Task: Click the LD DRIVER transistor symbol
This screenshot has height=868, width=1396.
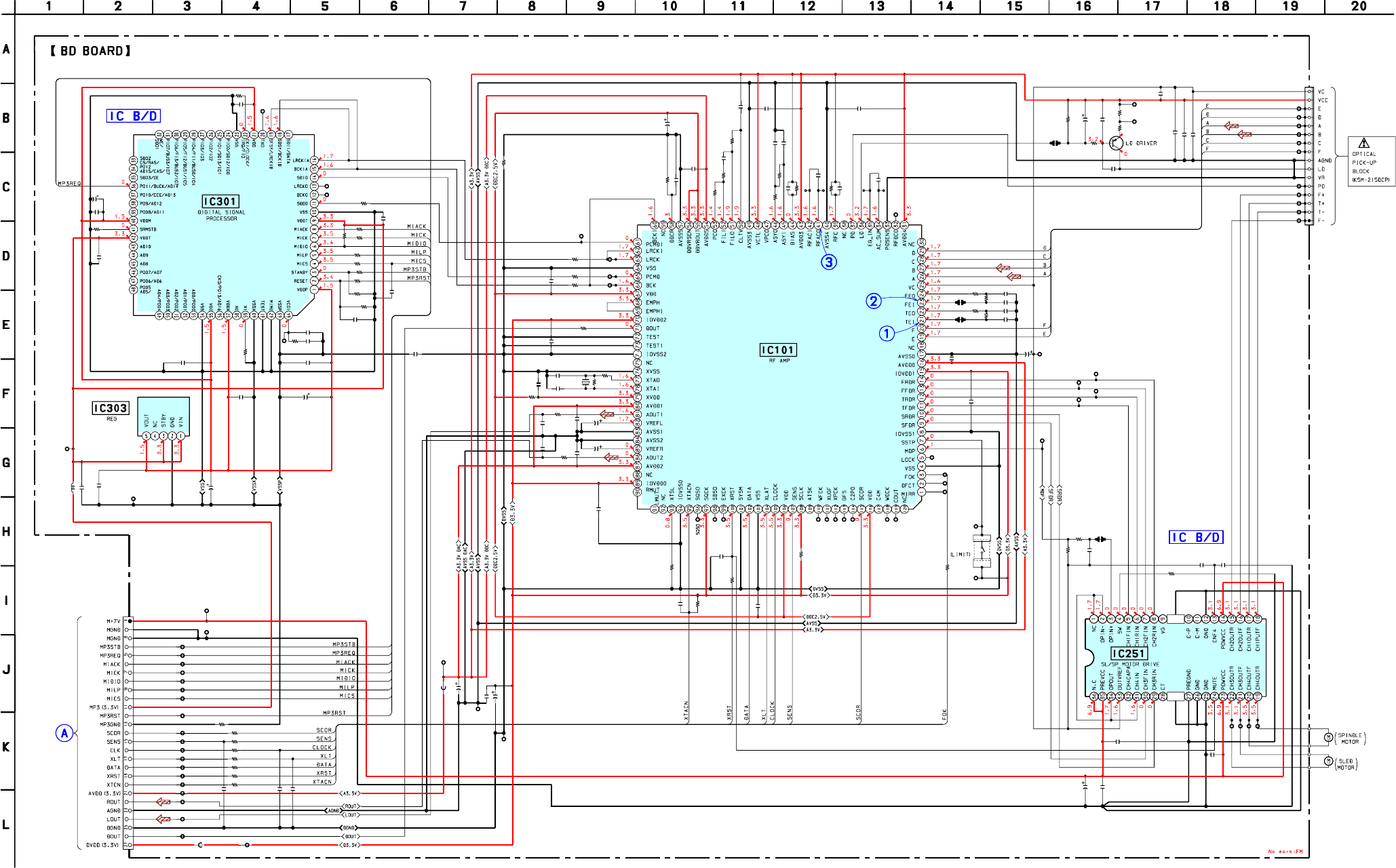Action: tap(1115, 143)
